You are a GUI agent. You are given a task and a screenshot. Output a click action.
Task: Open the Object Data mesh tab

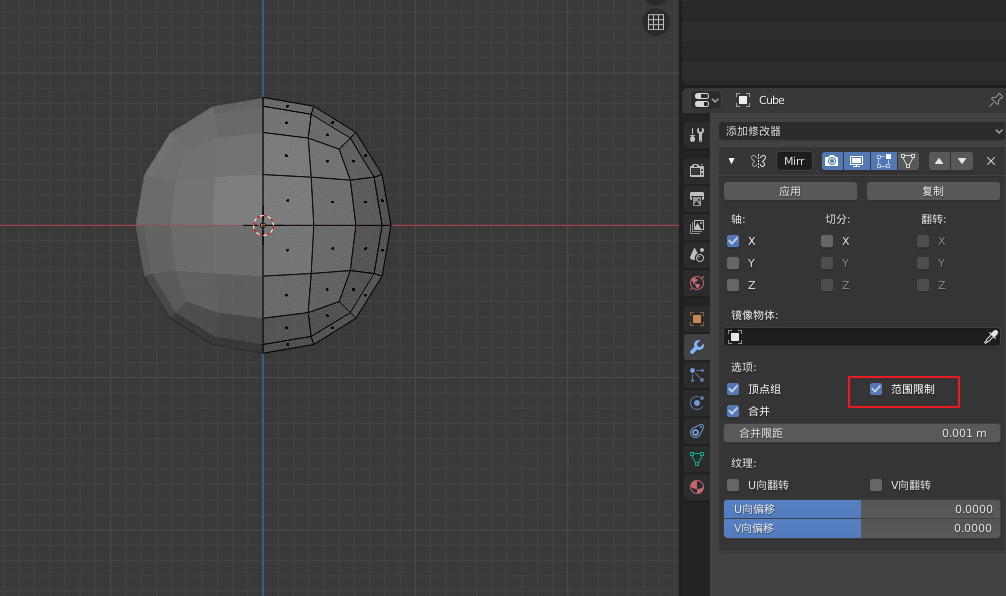click(697, 459)
